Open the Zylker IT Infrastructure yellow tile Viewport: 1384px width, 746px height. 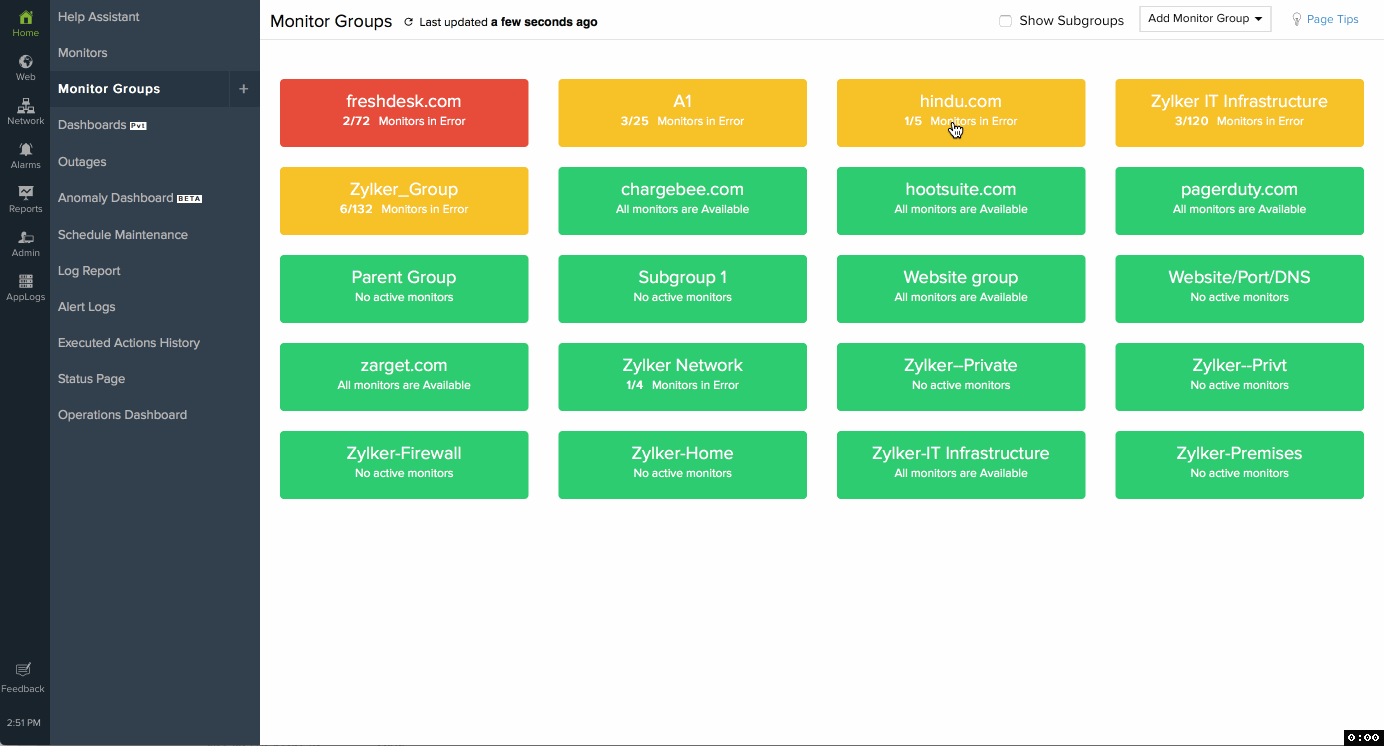coord(1239,112)
